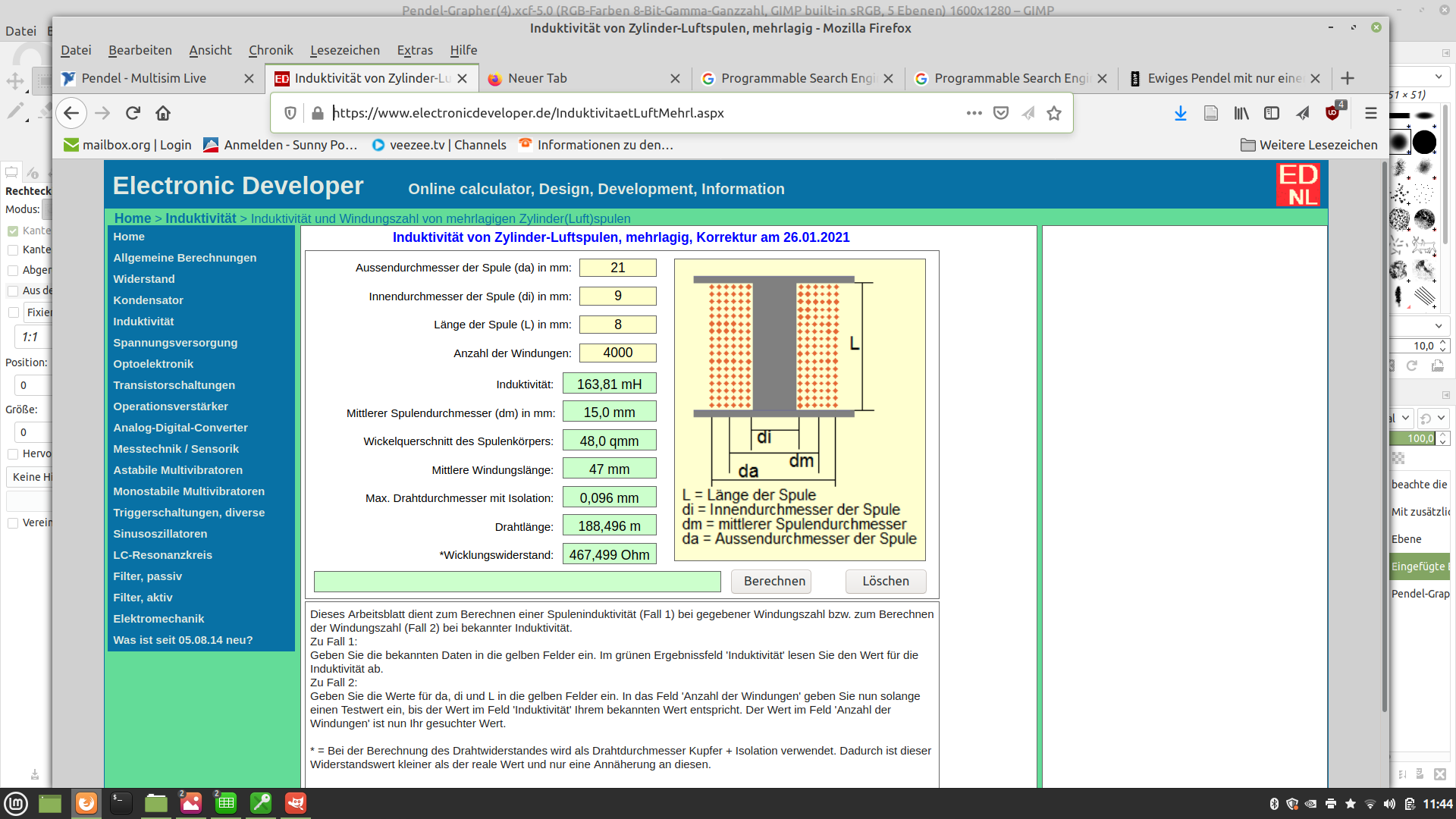Viewport: 1456px width, 819px height.
Task: Open the image viewer taskbar icon
Action: tap(190, 804)
